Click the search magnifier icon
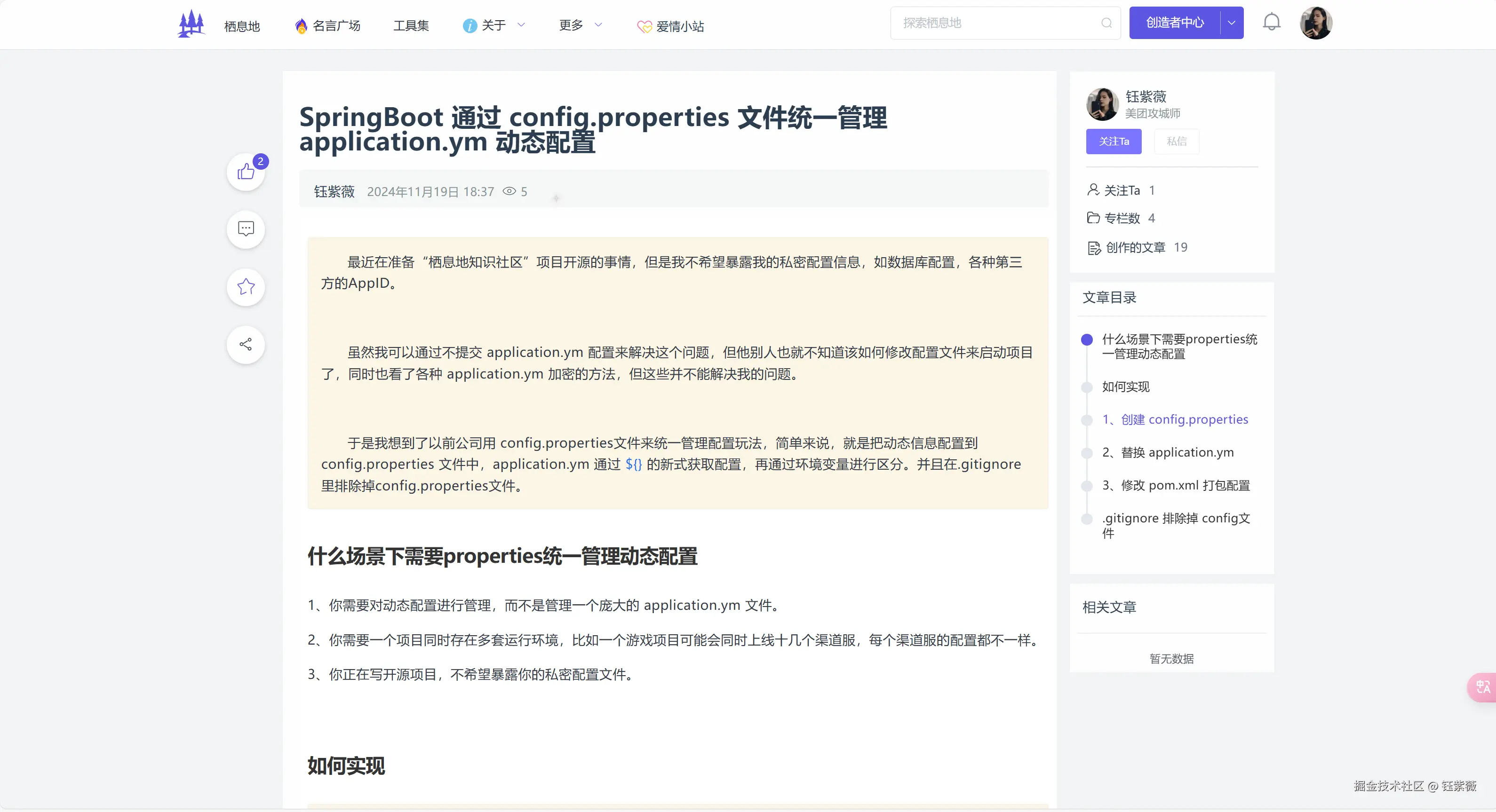1496x812 pixels. tap(1106, 23)
